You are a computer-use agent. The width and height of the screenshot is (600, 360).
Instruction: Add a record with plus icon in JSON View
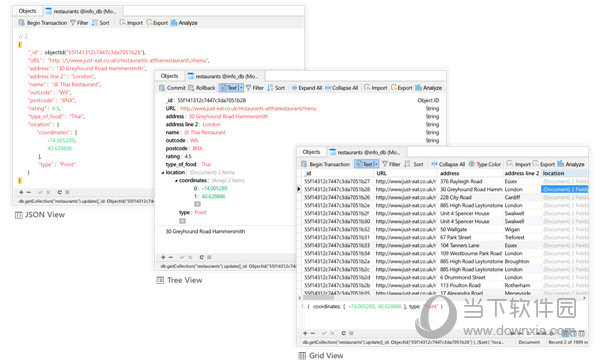click(x=21, y=192)
